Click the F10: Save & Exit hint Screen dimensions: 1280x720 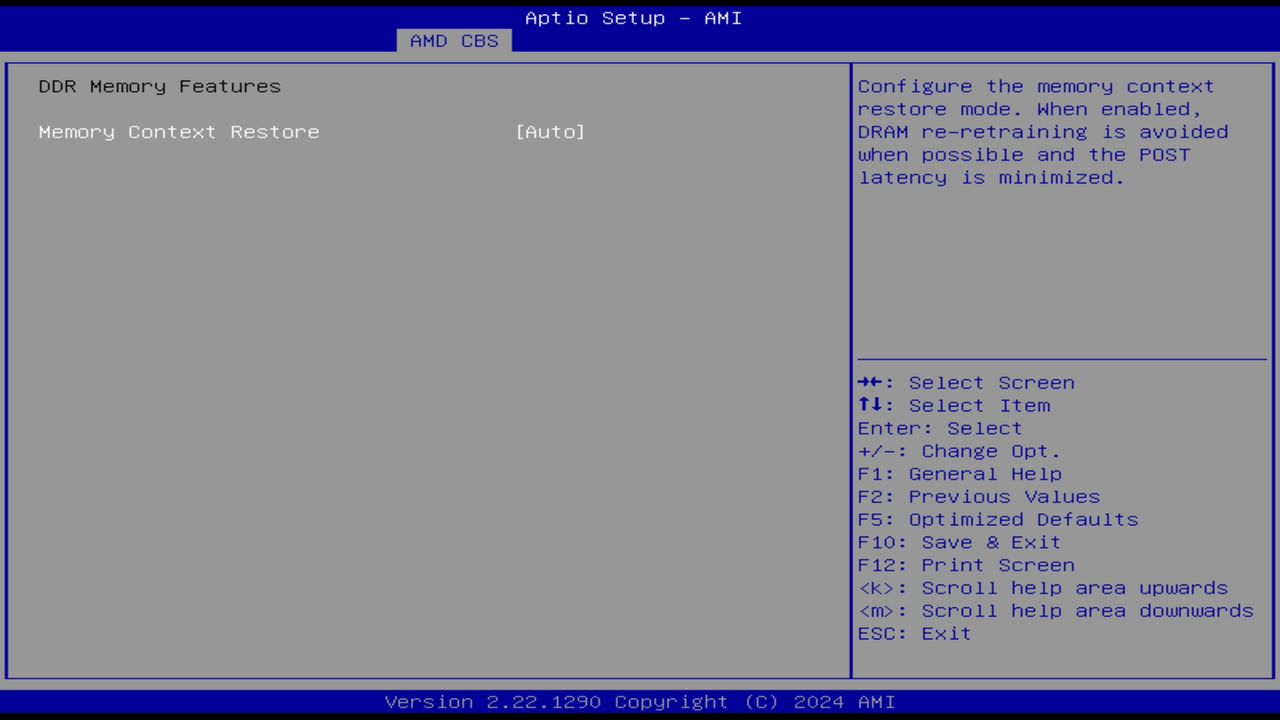959,543
